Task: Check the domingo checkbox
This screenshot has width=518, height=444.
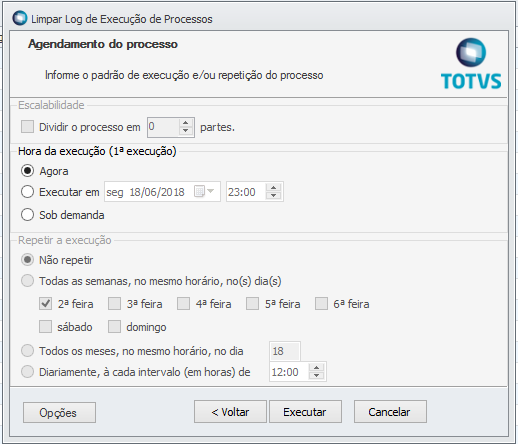Action: (x=114, y=327)
